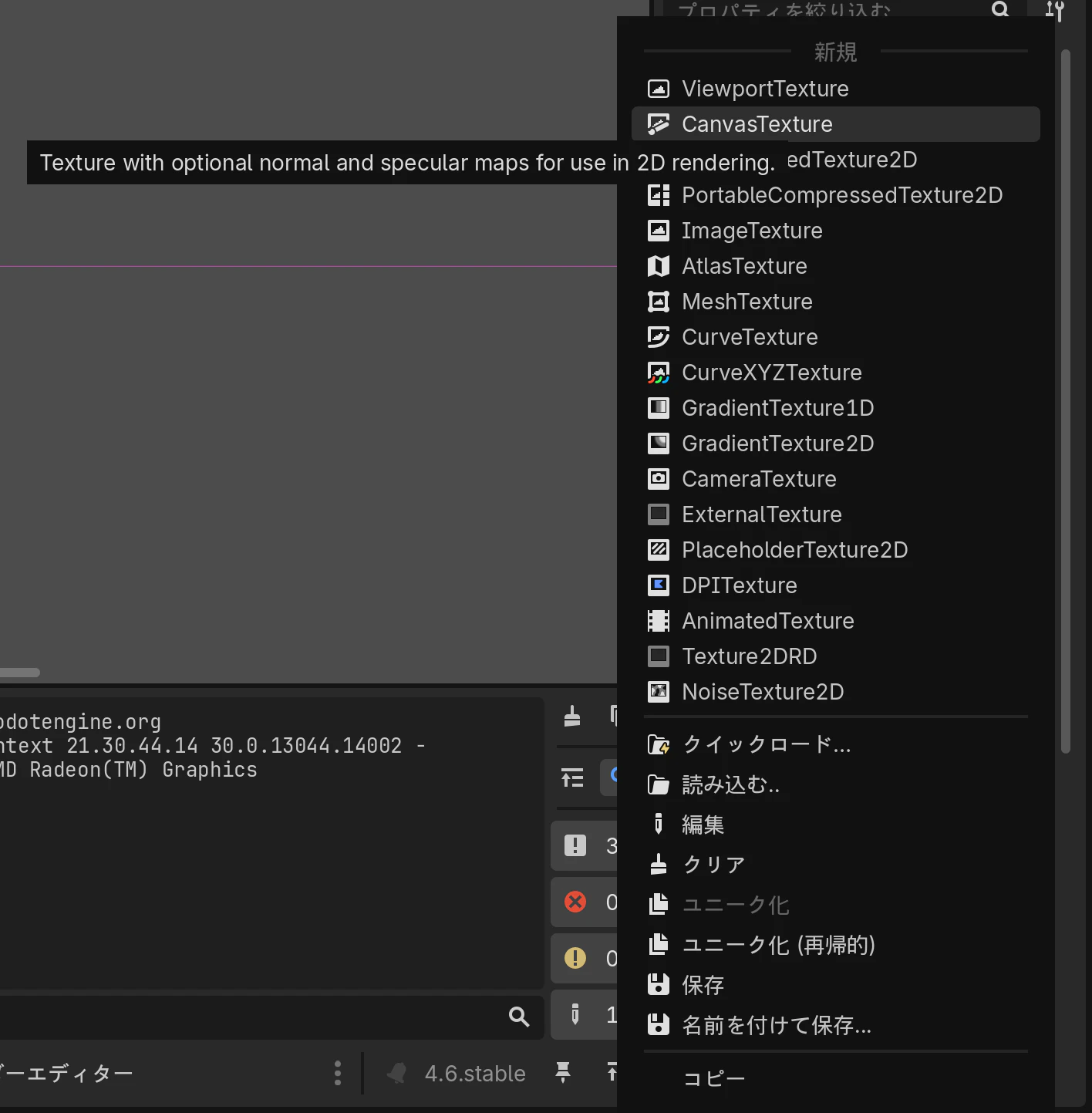This screenshot has height=1113, width=1092.
Task: Select CanvasTexture from the new resource list
Action: coord(835,124)
